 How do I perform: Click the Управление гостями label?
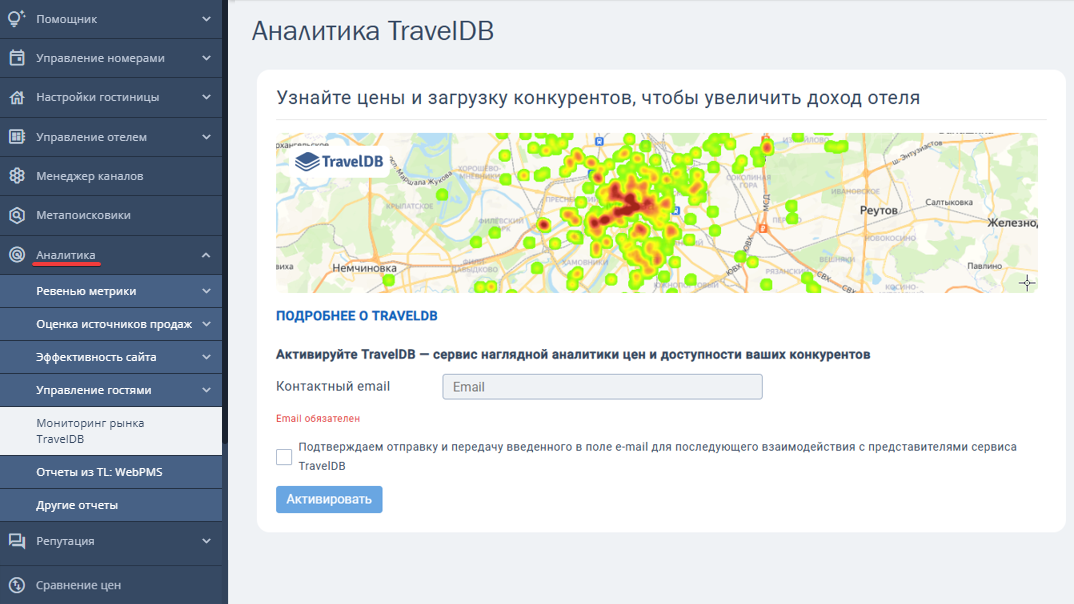[94, 390]
